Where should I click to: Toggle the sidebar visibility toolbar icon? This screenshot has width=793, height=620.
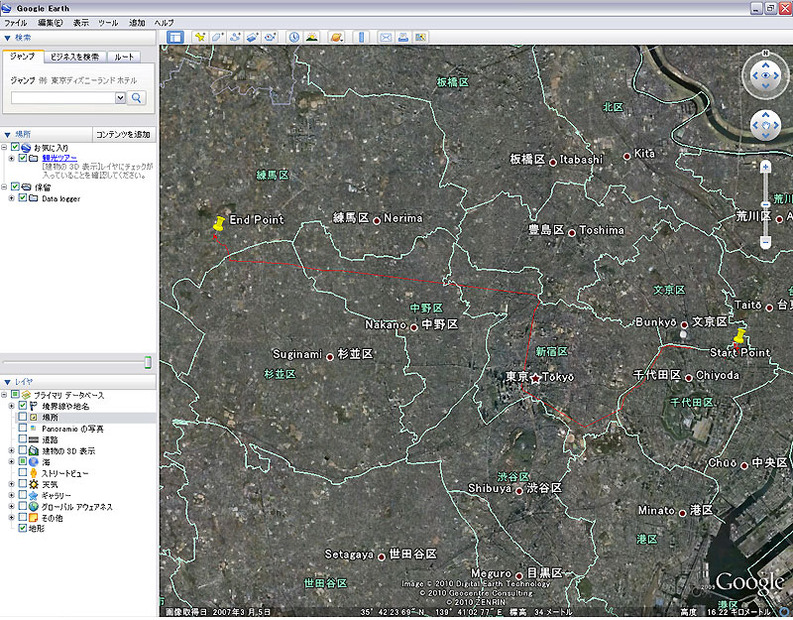coord(175,37)
